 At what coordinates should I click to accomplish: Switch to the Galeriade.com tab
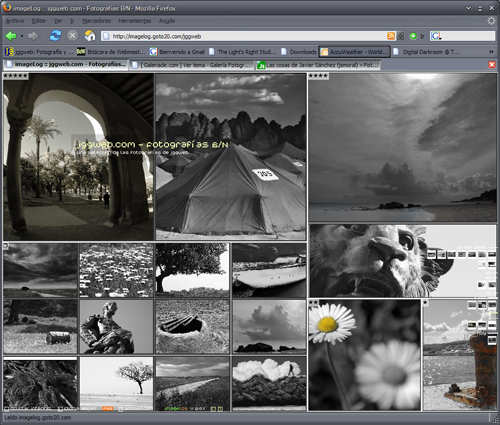click(192, 65)
